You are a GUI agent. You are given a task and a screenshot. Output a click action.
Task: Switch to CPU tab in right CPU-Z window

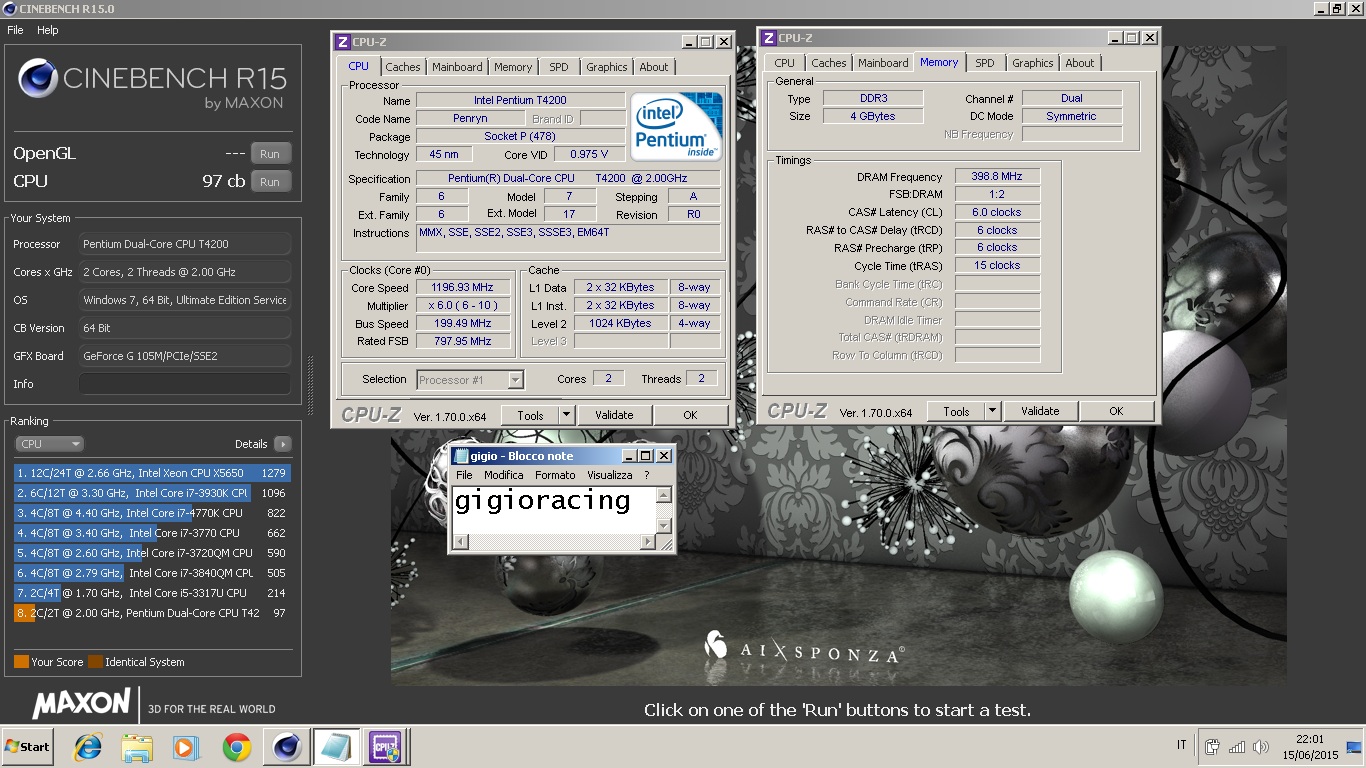[784, 63]
